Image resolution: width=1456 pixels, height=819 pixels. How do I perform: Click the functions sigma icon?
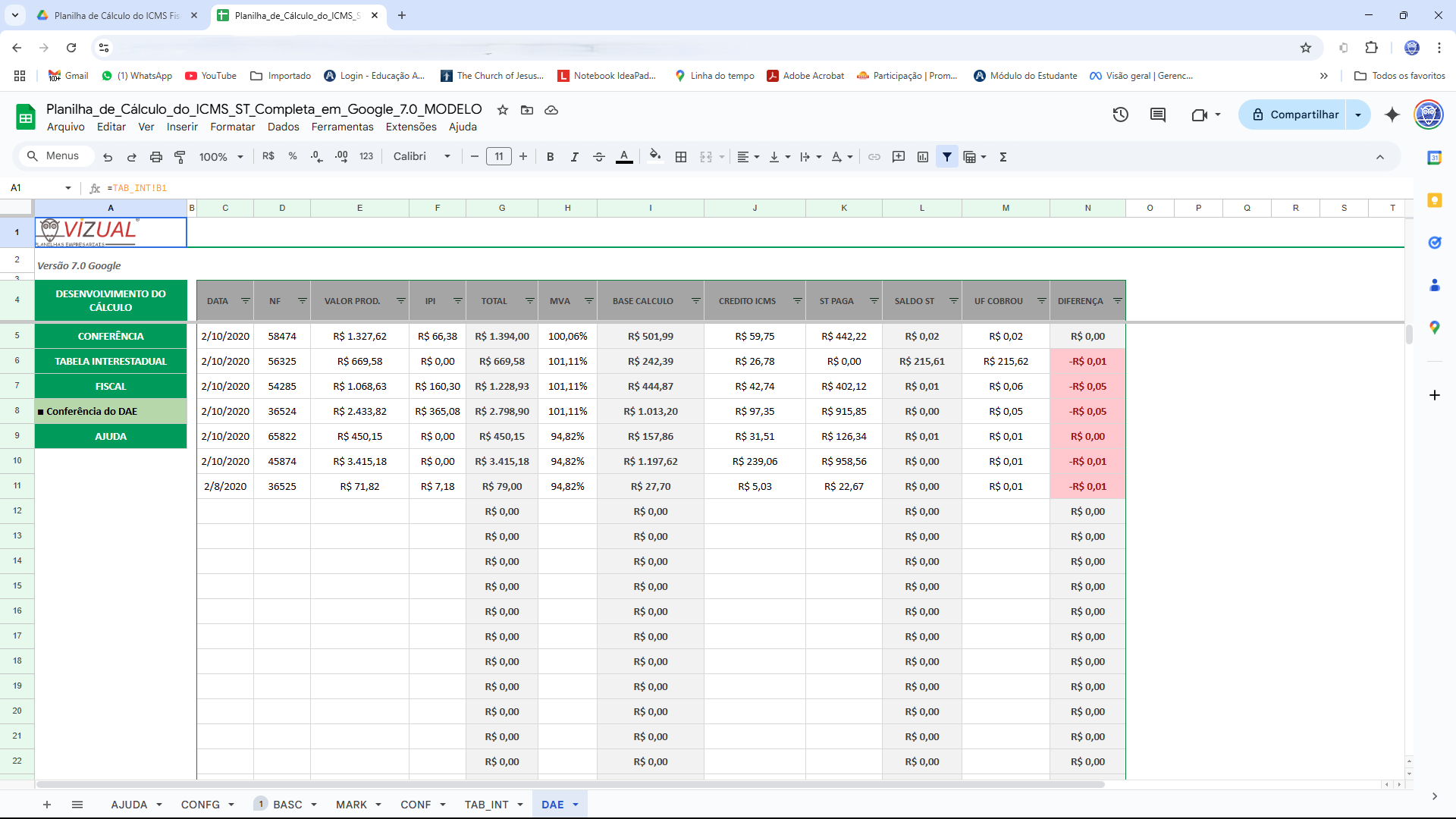pos(1003,157)
